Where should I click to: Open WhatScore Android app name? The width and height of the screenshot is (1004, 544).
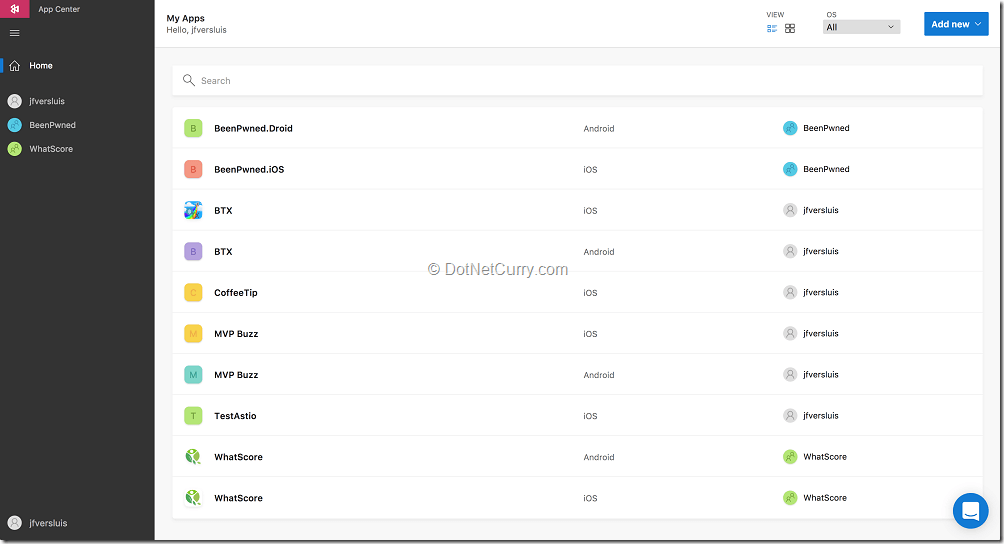coord(238,457)
